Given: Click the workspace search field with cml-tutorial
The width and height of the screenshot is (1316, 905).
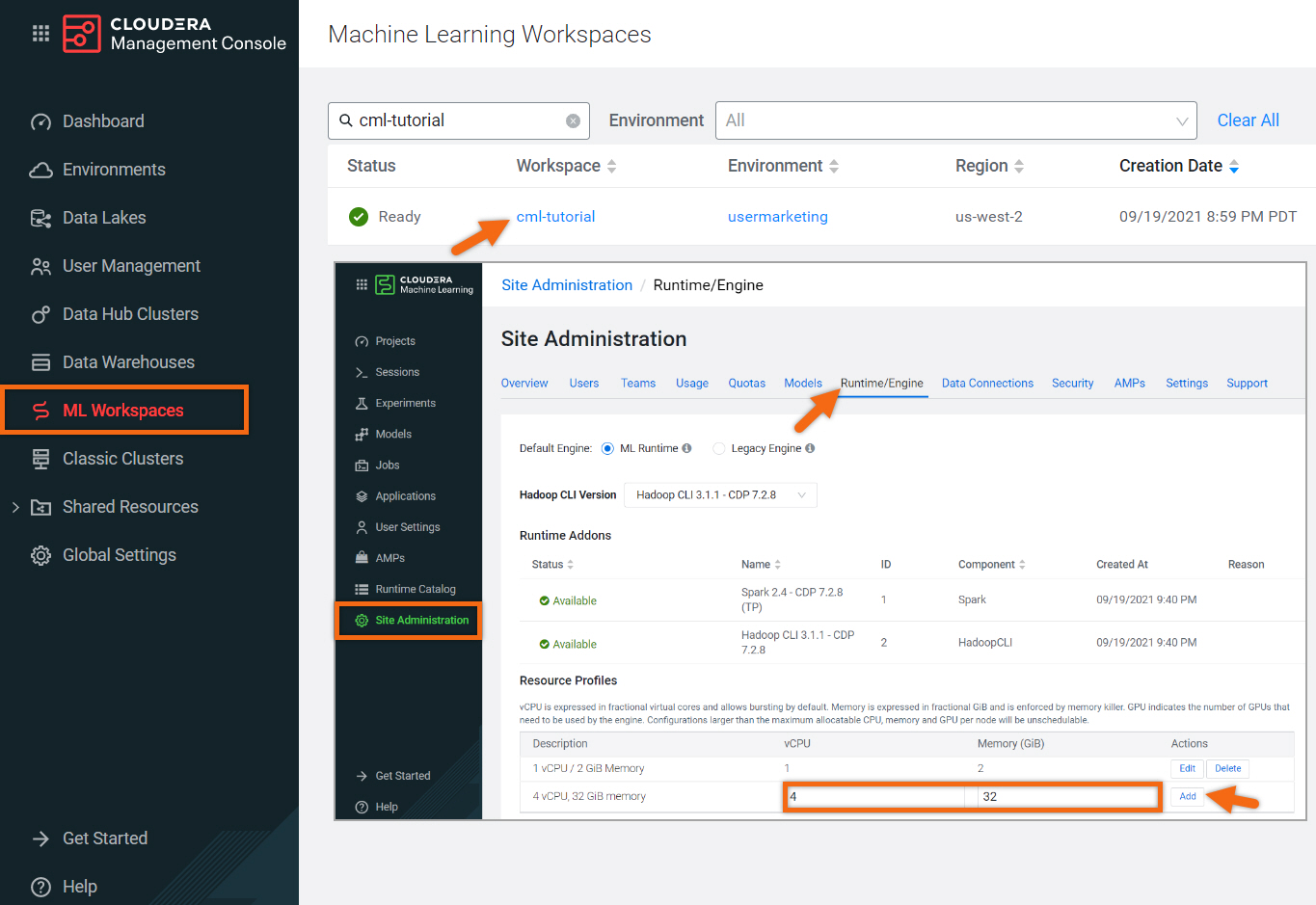Looking at the screenshot, I should (x=459, y=120).
